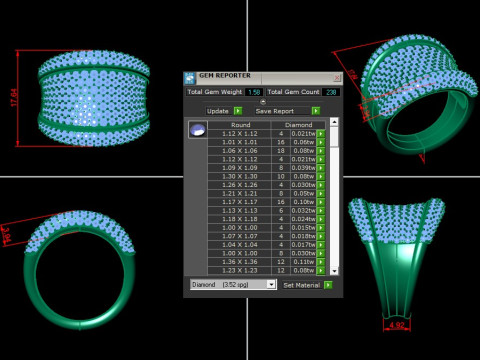The width and height of the screenshot is (480, 360).
Task: Click the green arrow for the 1.09 X 1.09 row
Action: [x=321, y=168]
